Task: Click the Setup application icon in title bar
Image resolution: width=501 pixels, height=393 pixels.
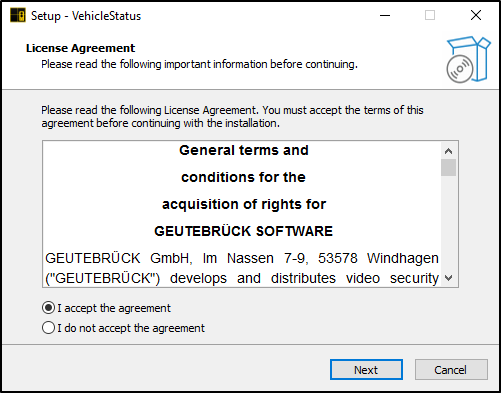Action: [x=18, y=15]
